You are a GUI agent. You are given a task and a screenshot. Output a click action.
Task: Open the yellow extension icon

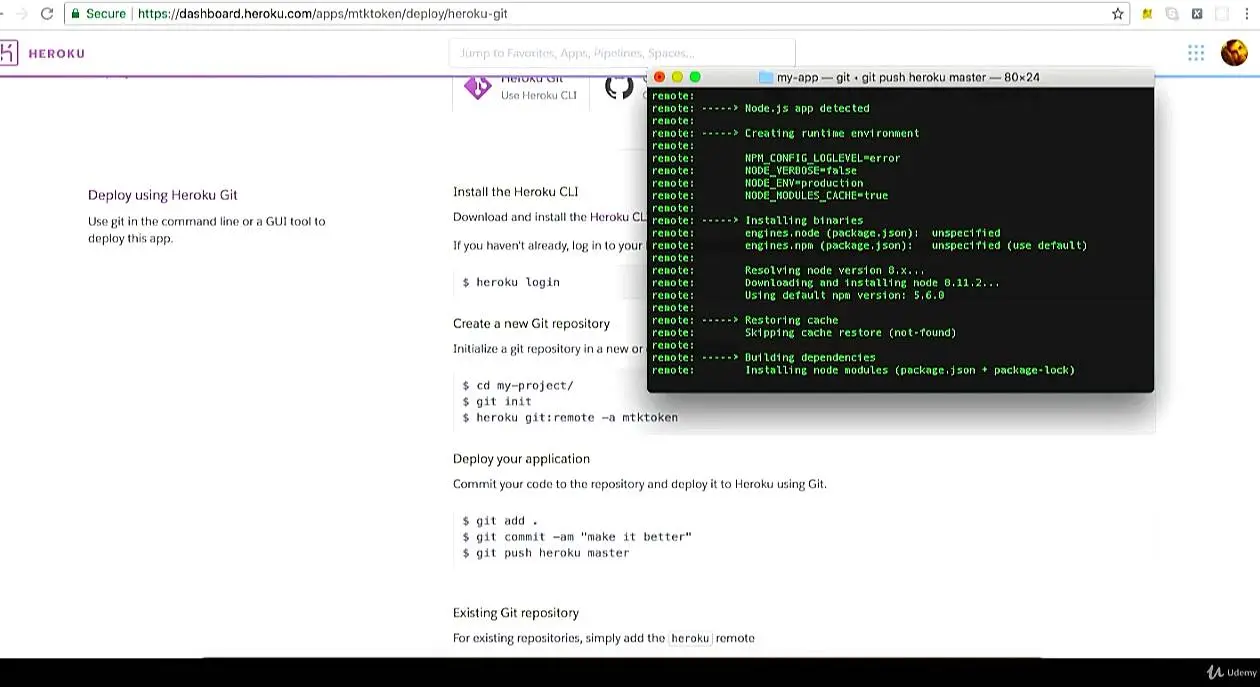click(x=1147, y=14)
